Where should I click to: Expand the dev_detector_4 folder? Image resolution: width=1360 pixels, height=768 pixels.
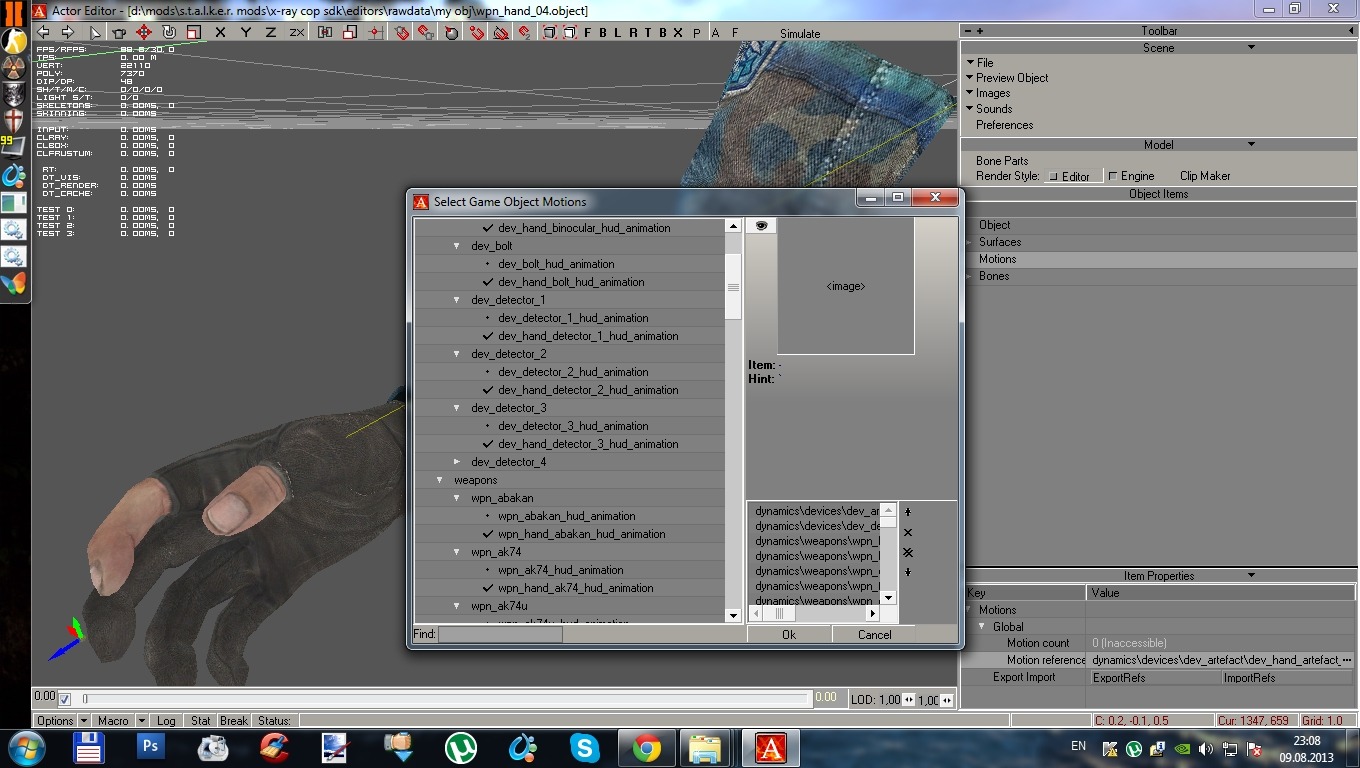(457, 462)
